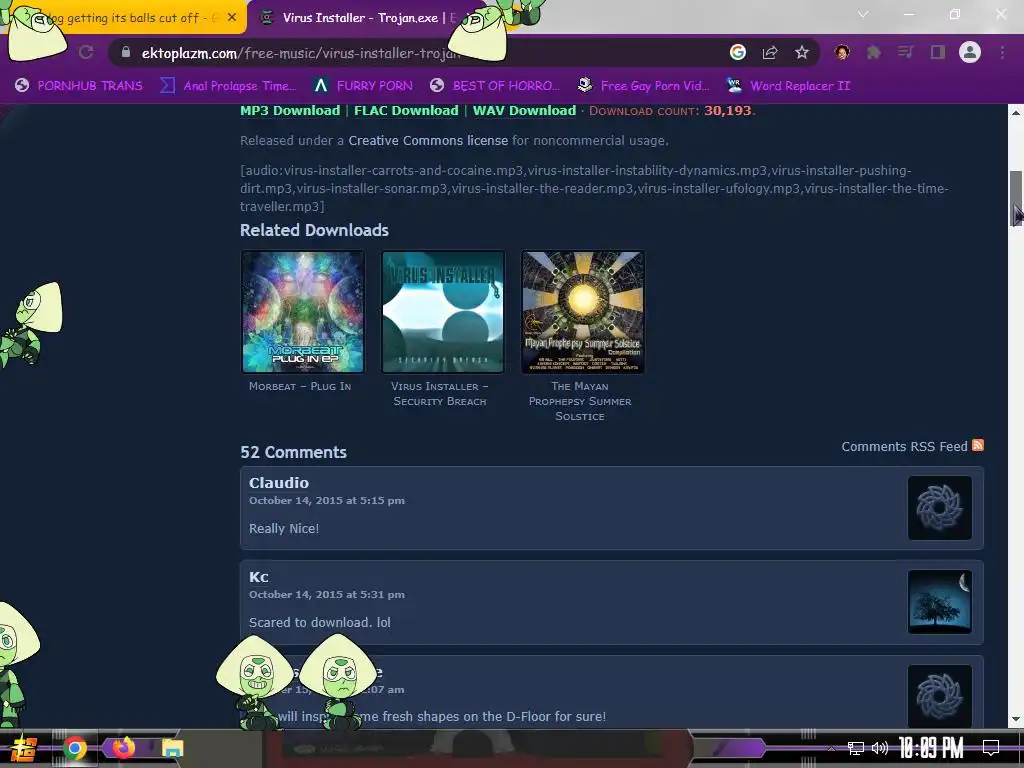Click the commenter name Claudio
Viewport: 1024px width, 768px height.
(x=279, y=483)
